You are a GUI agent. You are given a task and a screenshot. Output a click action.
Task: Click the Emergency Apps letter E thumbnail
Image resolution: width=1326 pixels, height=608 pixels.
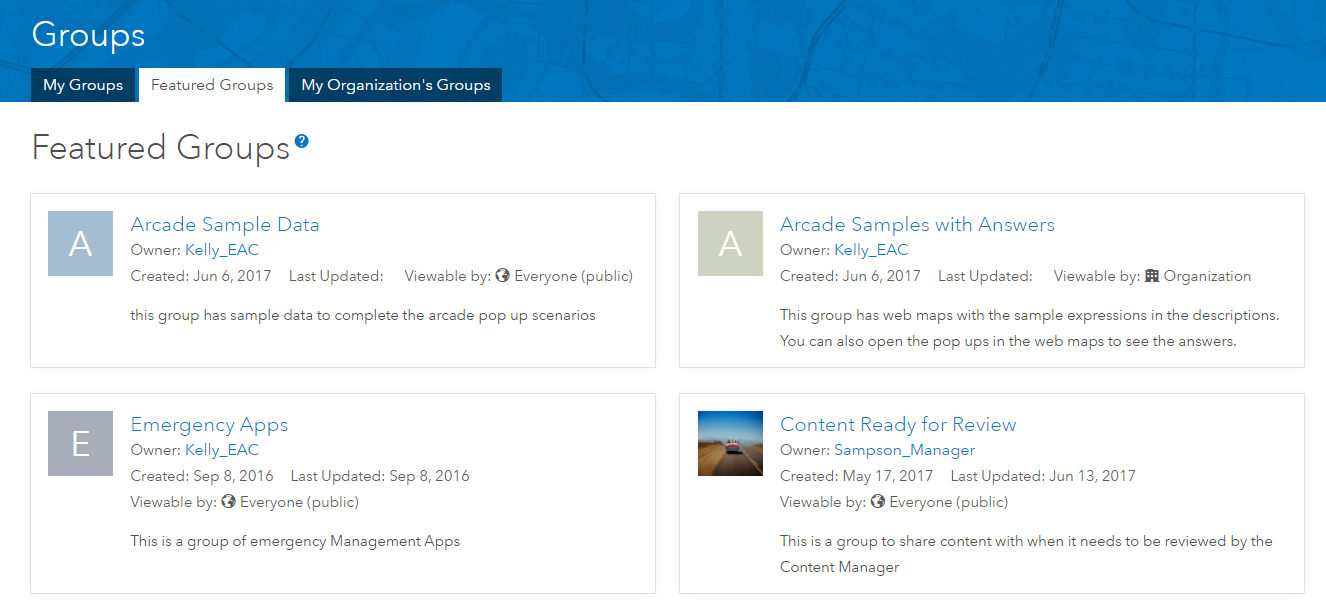pos(80,443)
